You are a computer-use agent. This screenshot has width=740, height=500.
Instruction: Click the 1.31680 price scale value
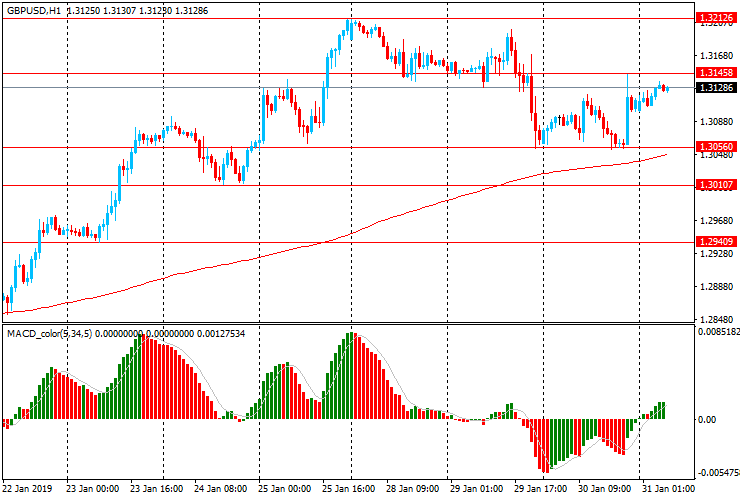tap(716, 56)
